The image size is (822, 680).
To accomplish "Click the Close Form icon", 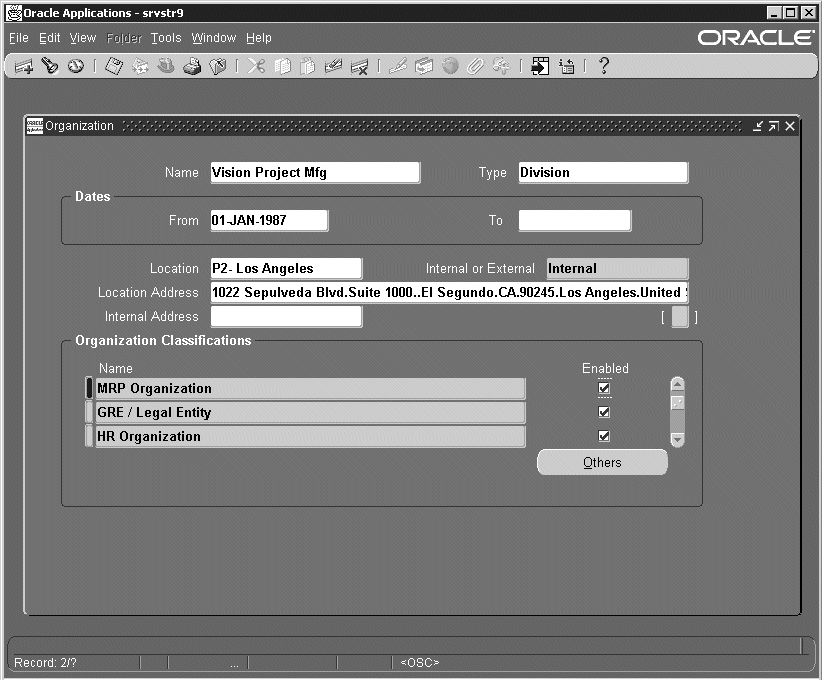I will 218,67.
